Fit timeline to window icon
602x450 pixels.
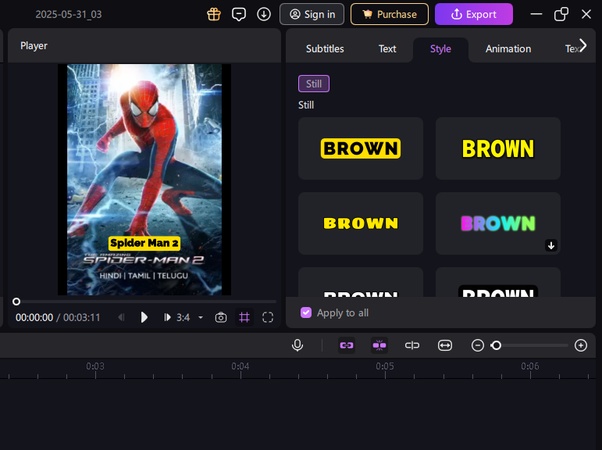pyautogui.click(x=445, y=345)
